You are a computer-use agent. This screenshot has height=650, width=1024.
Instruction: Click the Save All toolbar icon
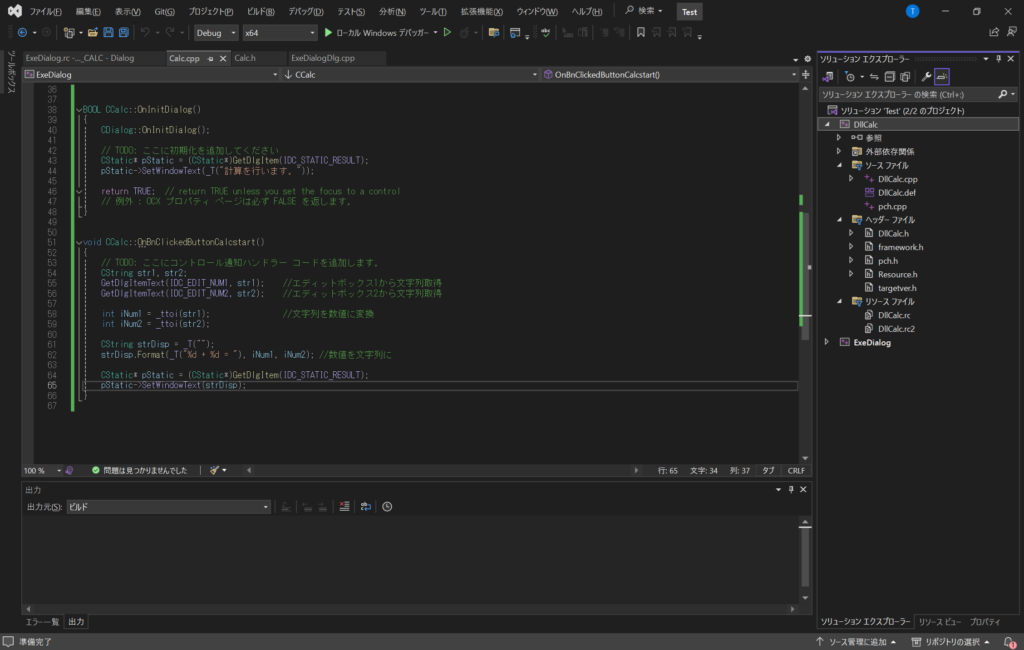click(x=123, y=33)
